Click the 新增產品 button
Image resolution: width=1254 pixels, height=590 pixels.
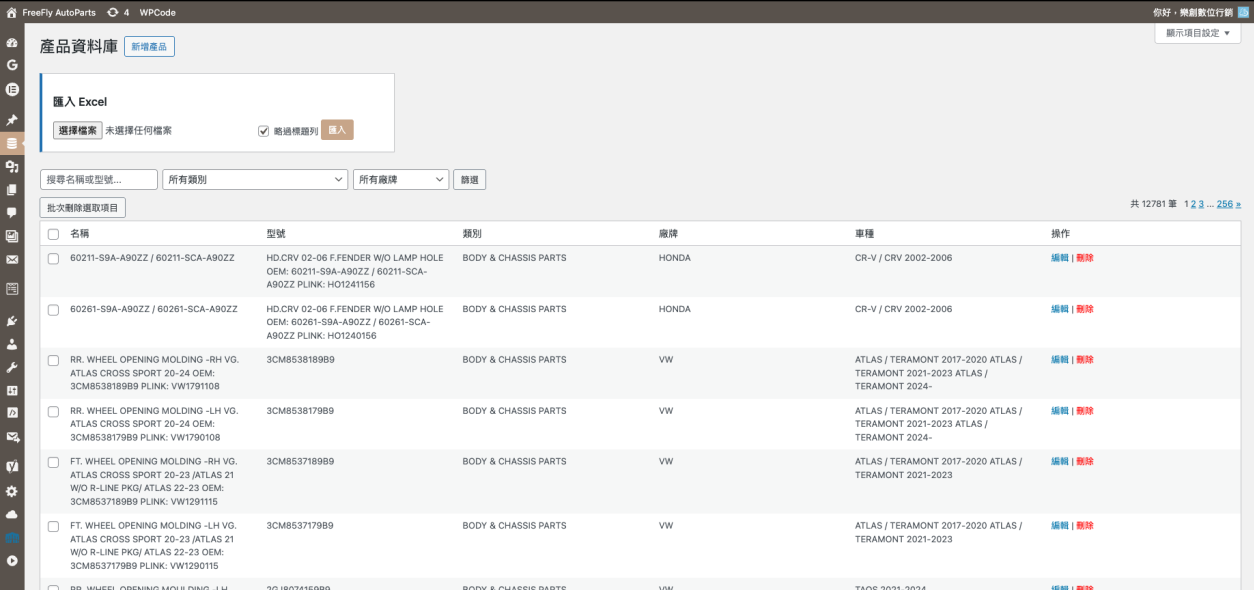click(149, 47)
